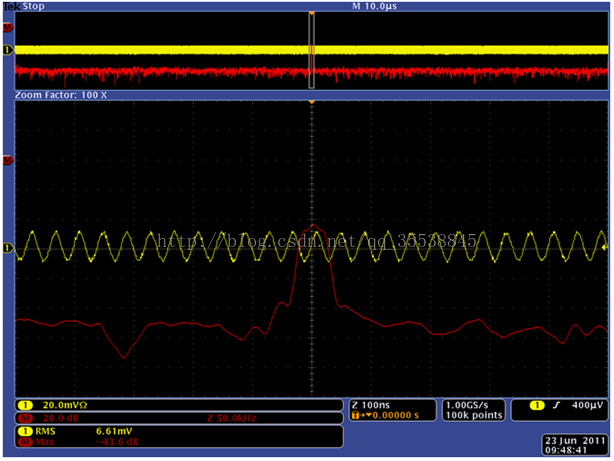Click the 09:48:41 time readout

pyautogui.click(x=566, y=450)
